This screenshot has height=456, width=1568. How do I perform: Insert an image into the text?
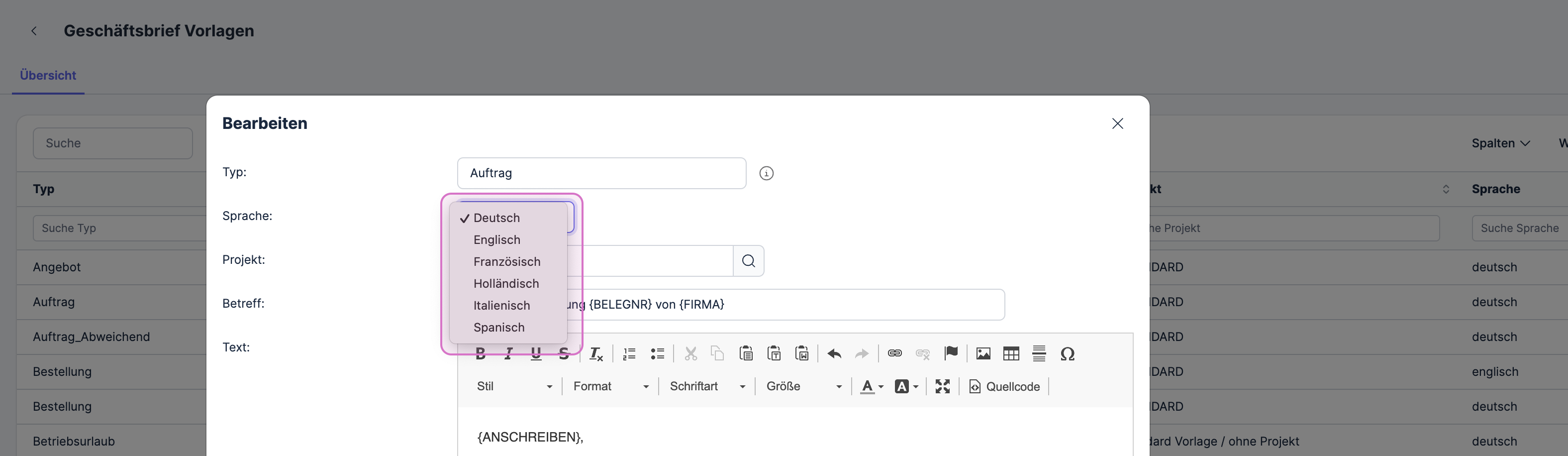click(x=983, y=354)
